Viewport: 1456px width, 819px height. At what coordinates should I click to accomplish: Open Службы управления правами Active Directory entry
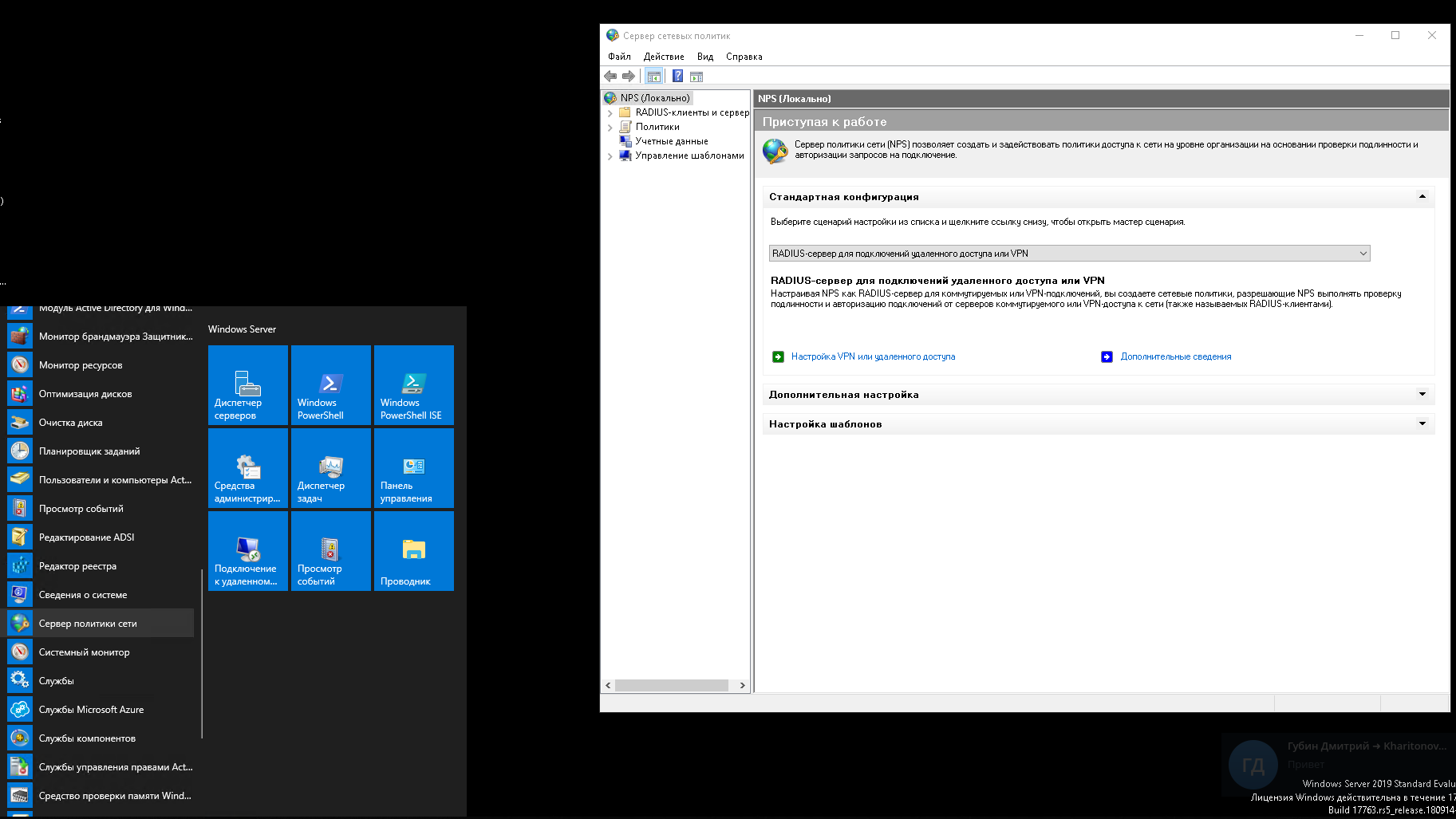coord(100,767)
